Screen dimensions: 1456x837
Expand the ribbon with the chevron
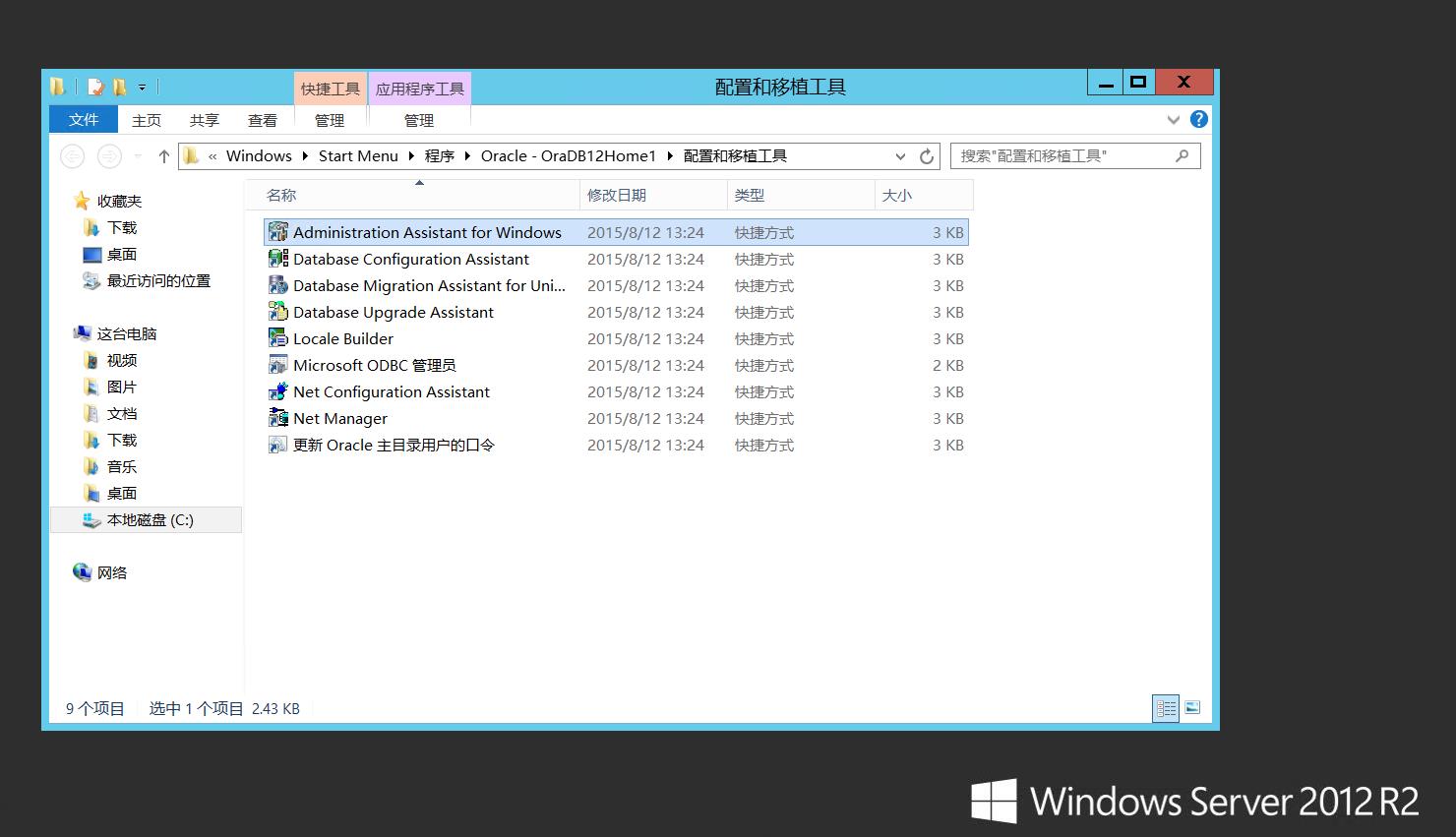1173,120
